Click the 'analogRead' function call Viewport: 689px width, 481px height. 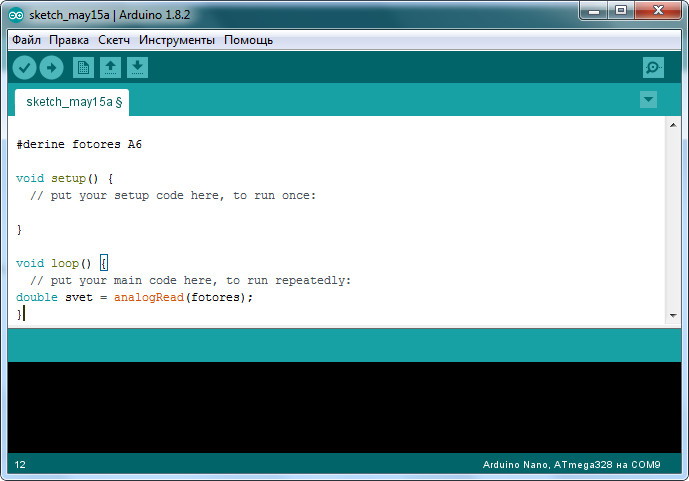coord(149,297)
